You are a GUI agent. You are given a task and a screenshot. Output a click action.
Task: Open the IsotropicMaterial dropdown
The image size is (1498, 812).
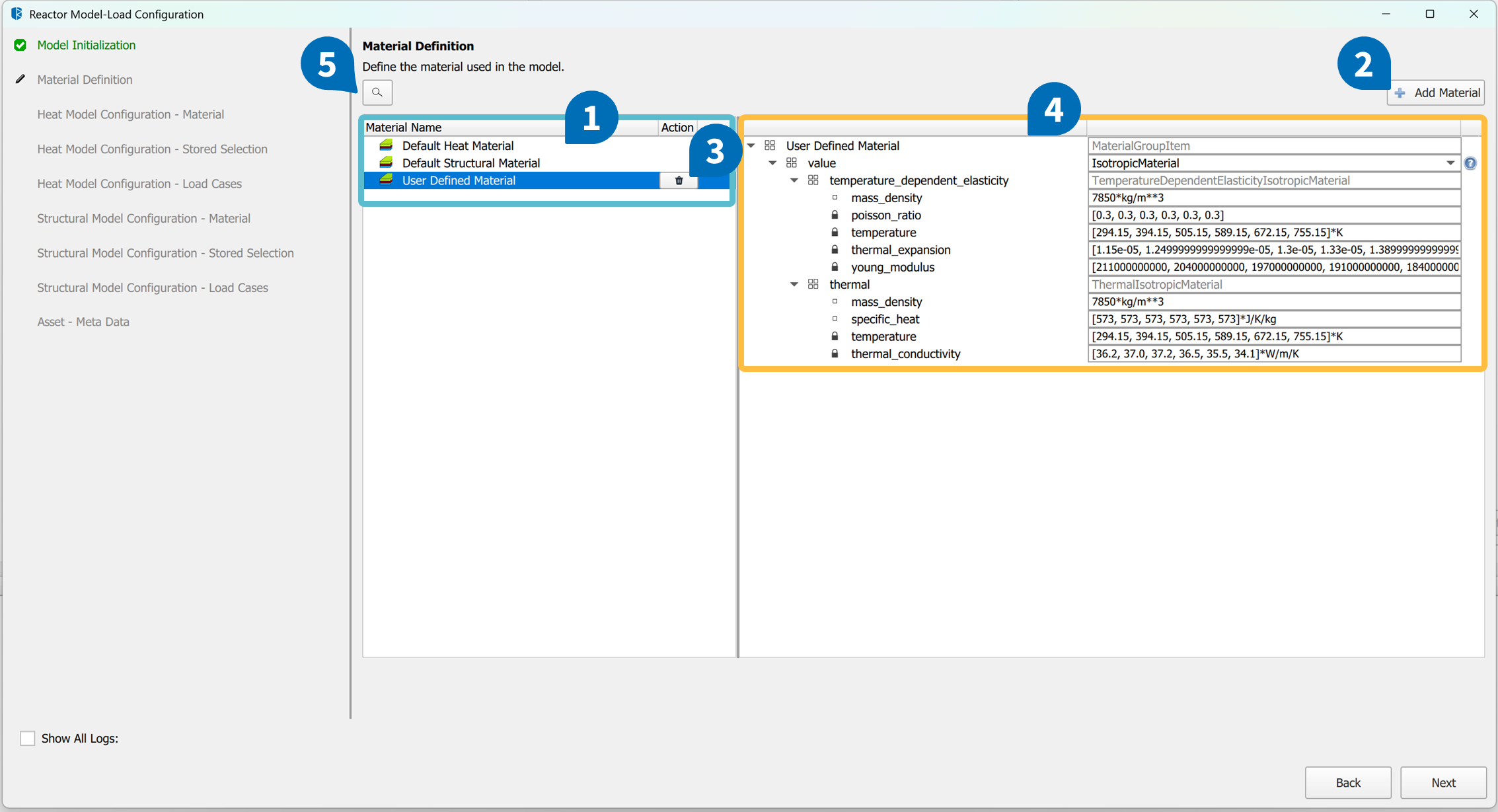pos(1450,163)
